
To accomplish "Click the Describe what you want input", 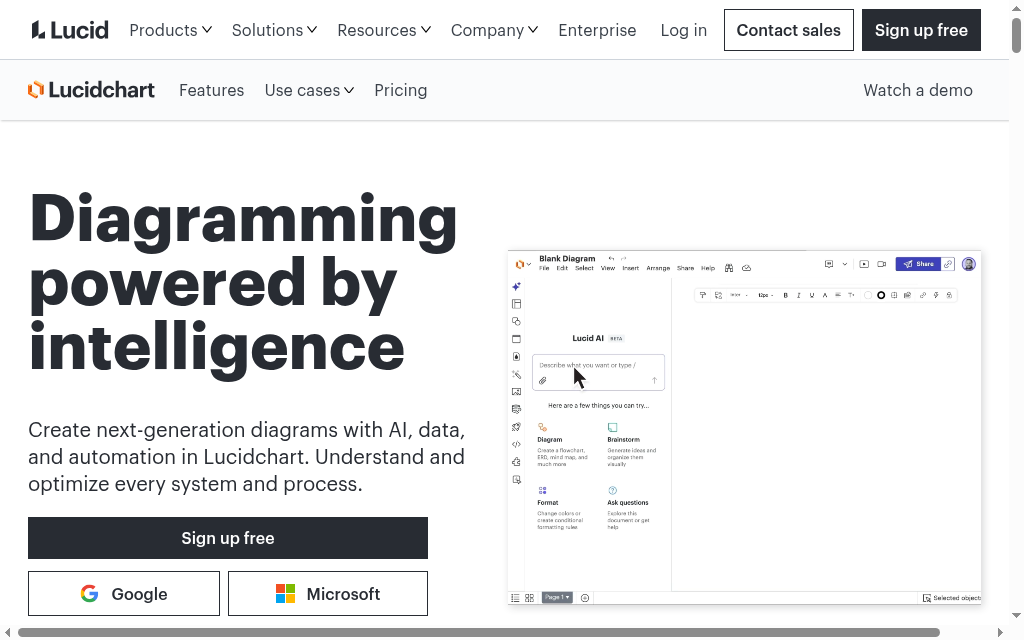I will (598, 372).
